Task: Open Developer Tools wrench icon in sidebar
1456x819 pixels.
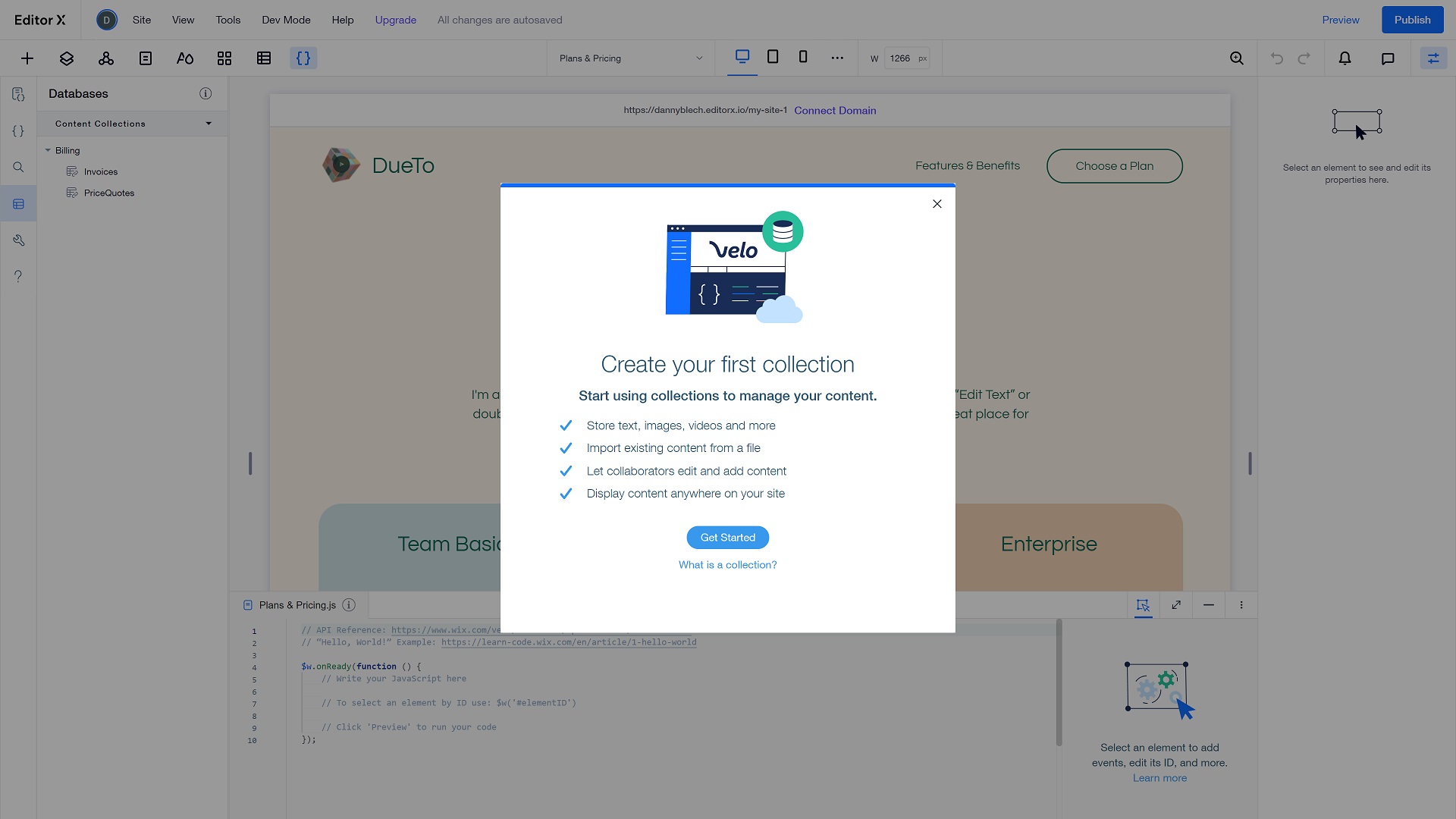Action: tap(18, 240)
